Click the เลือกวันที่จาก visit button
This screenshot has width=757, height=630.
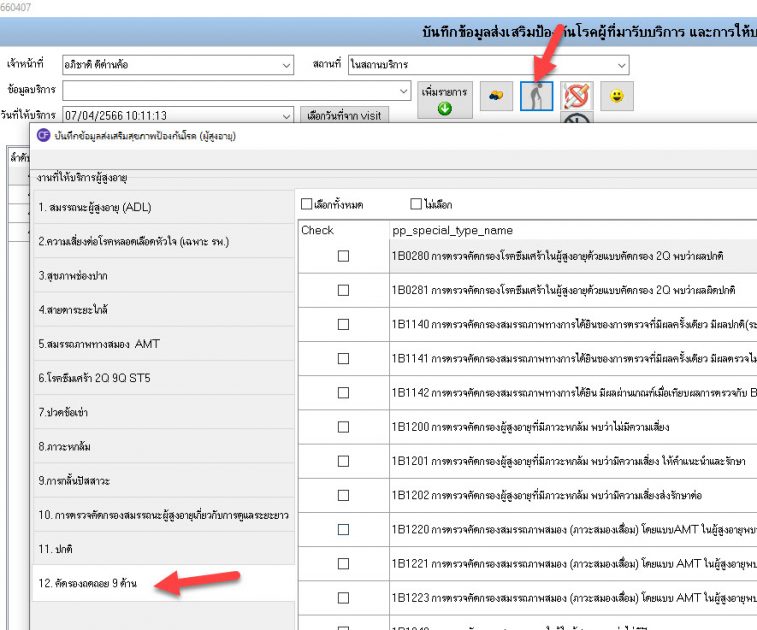[x=343, y=116]
